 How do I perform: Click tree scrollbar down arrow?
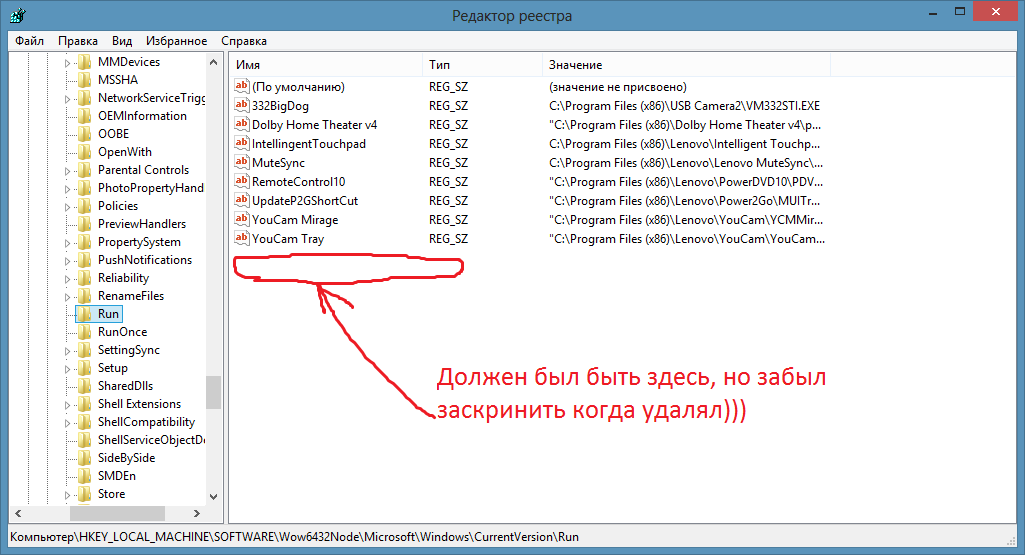(x=213, y=497)
